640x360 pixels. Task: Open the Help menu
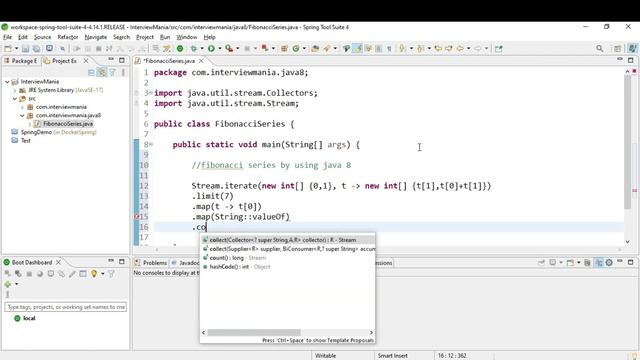pos(209,37)
